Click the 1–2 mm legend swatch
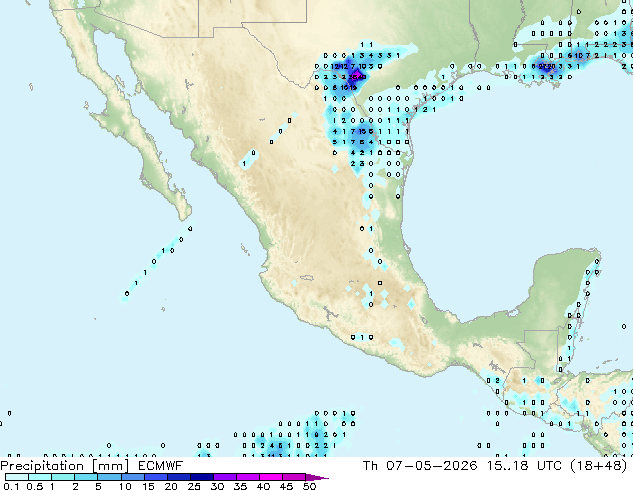The height and width of the screenshot is (490, 634). pos(63,477)
